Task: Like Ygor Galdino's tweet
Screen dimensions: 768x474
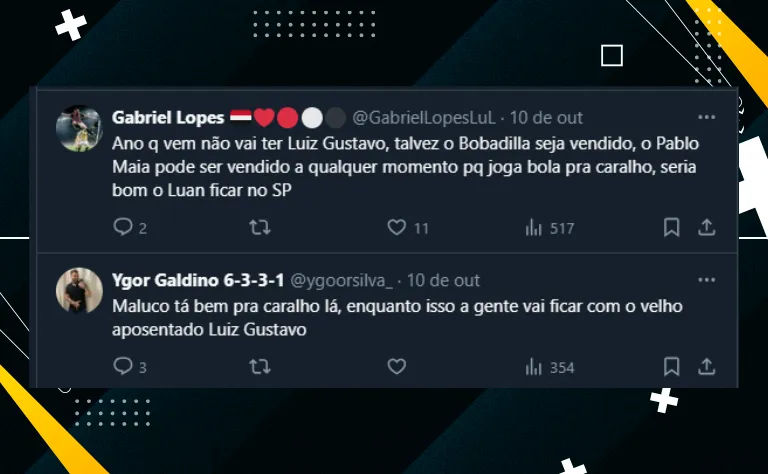Action: [397, 366]
